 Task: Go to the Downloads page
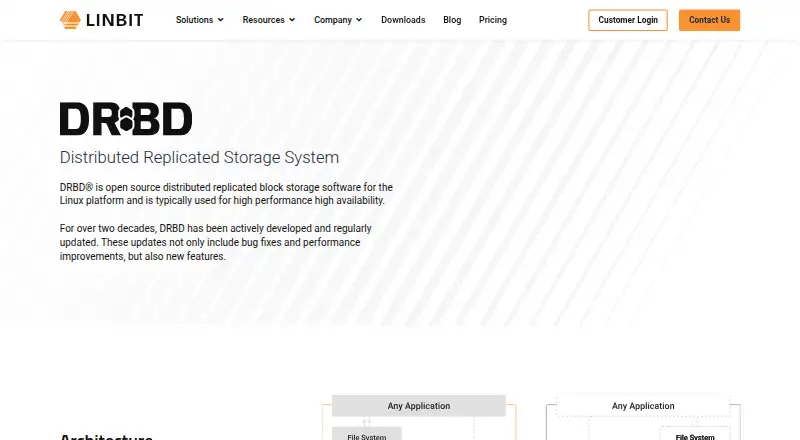coord(403,20)
